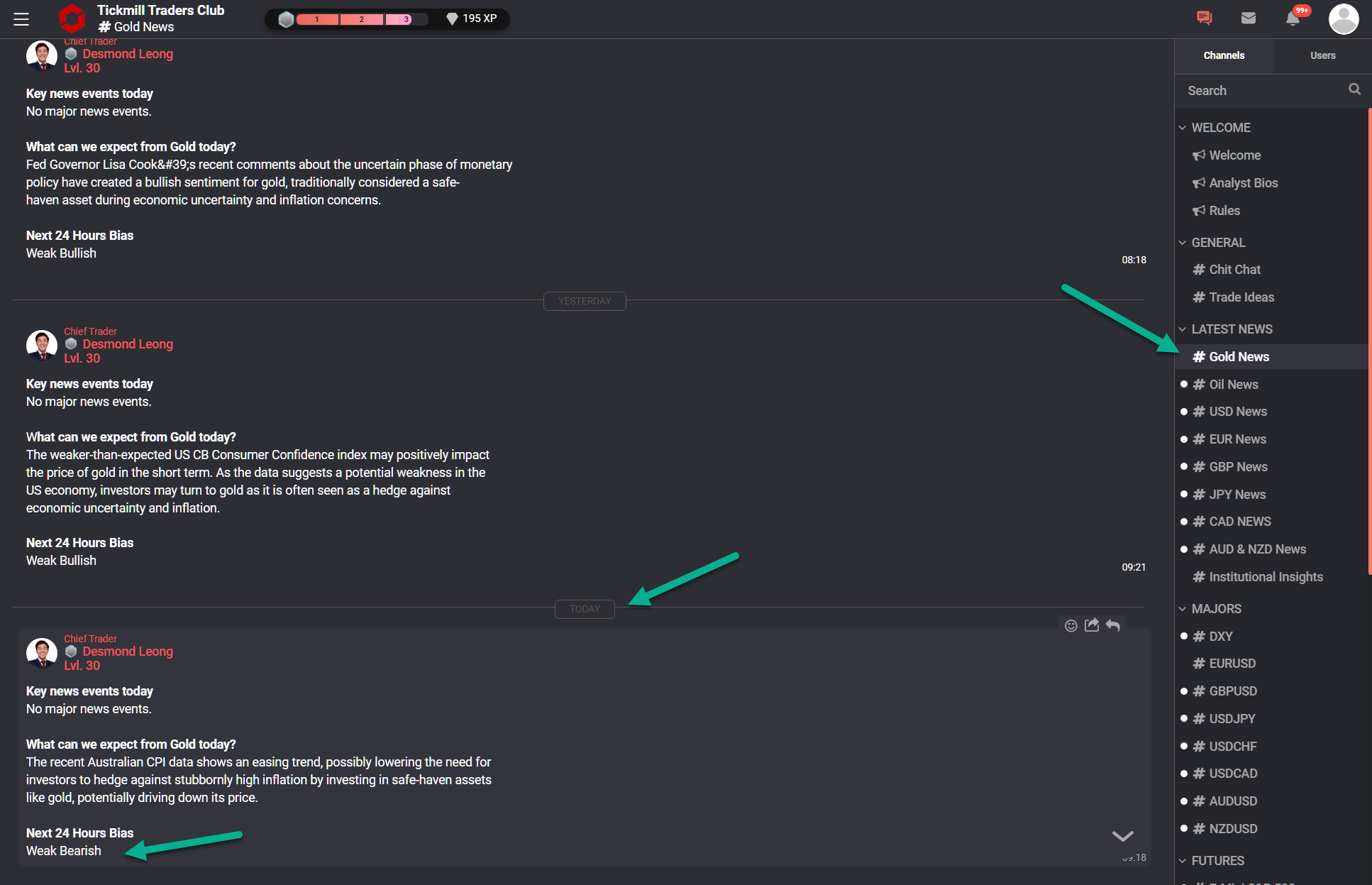The height and width of the screenshot is (885, 1372).
Task: Click the sidebar vertical scrollbar
Action: (x=1369, y=341)
